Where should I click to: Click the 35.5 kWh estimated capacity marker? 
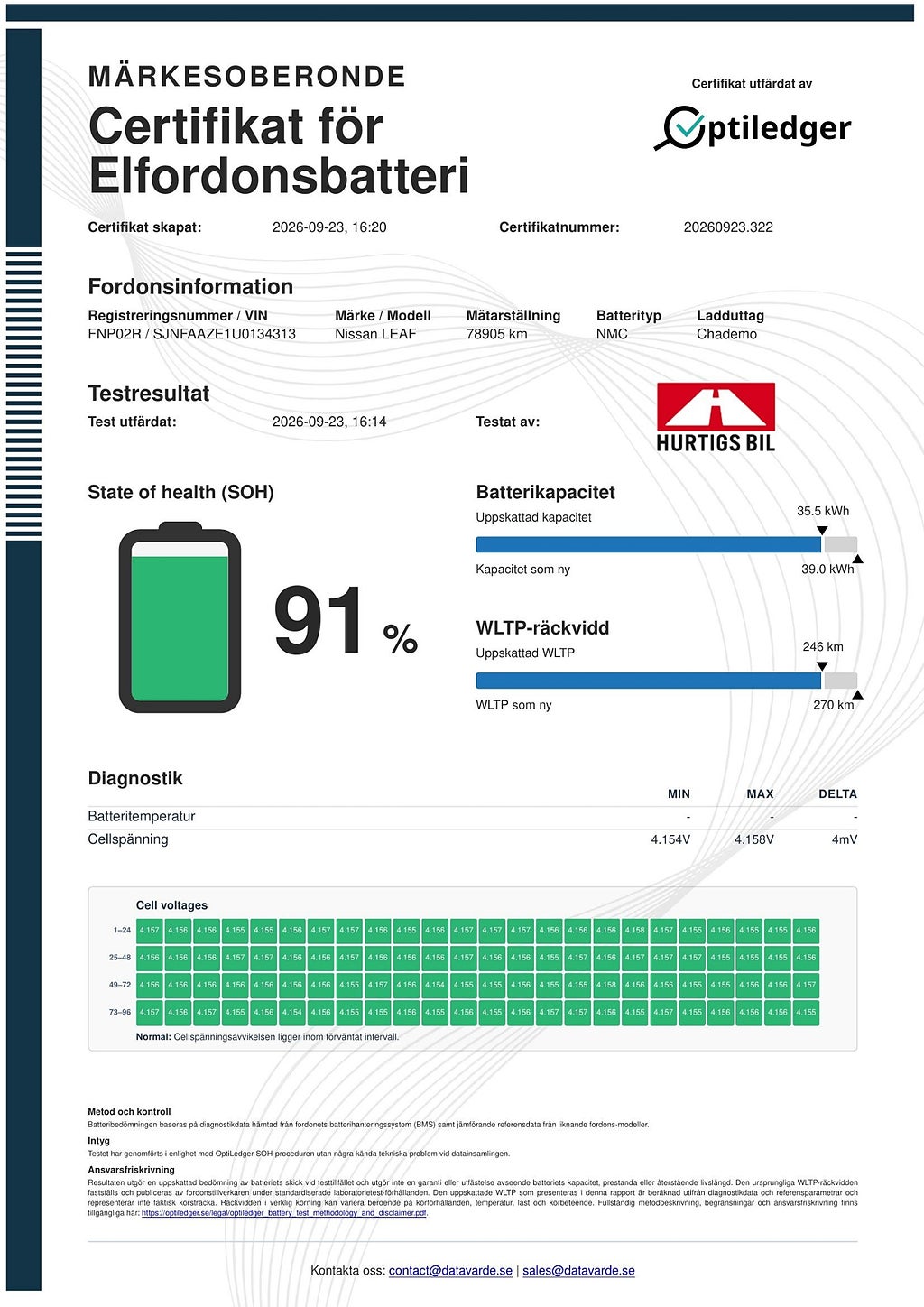[821, 531]
